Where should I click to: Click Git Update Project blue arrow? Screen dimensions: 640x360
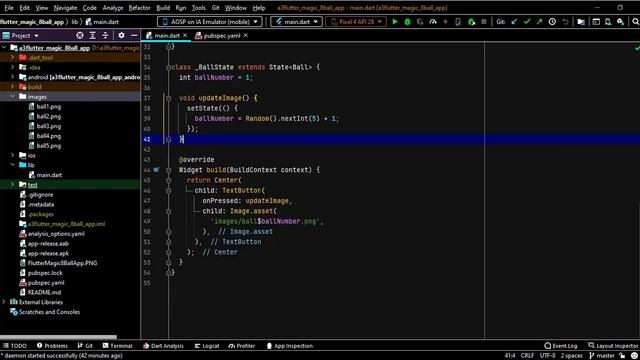pyautogui.click(x=514, y=22)
